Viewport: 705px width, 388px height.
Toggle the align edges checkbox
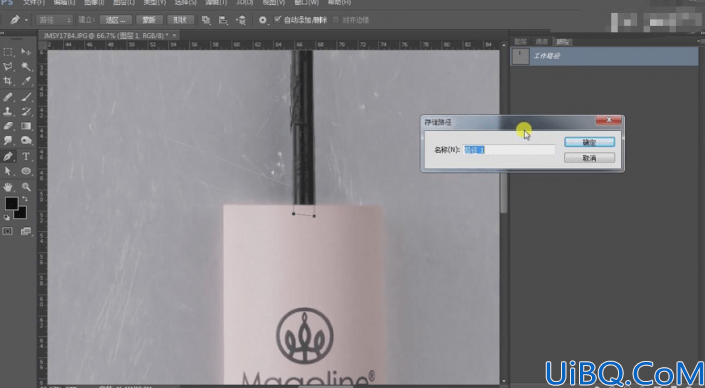[336, 20]
